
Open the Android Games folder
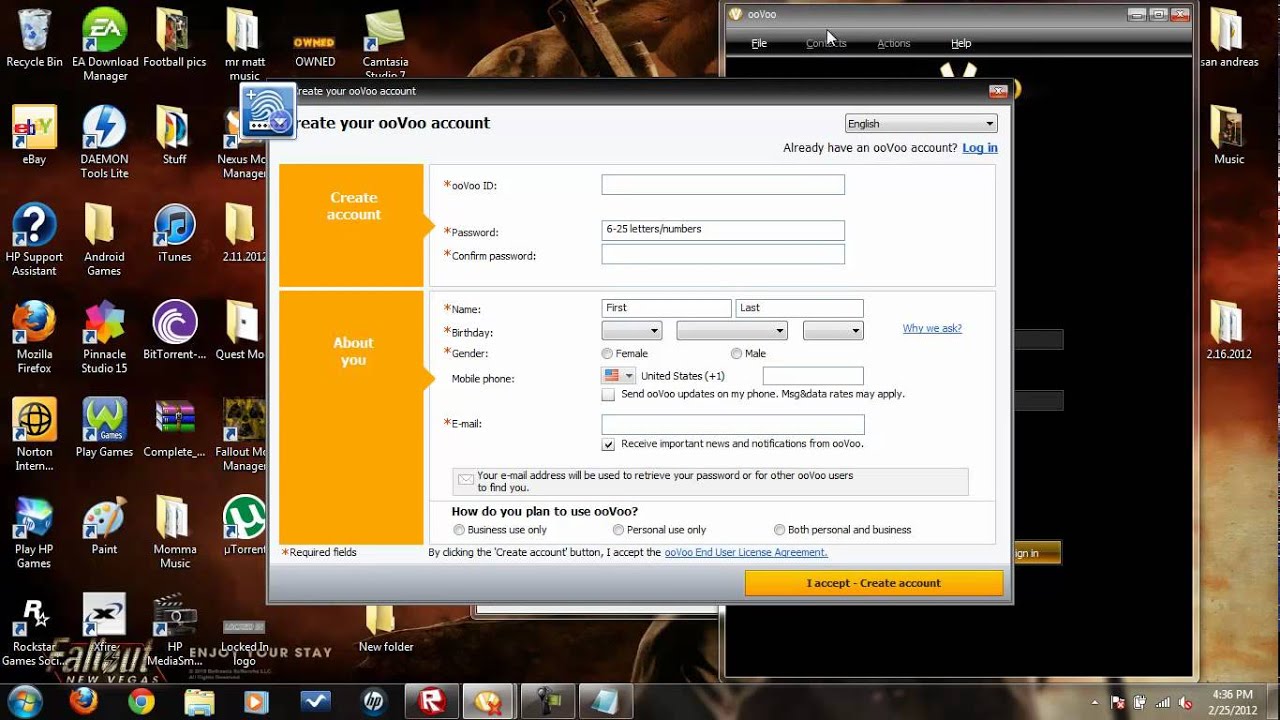(104, 240)
